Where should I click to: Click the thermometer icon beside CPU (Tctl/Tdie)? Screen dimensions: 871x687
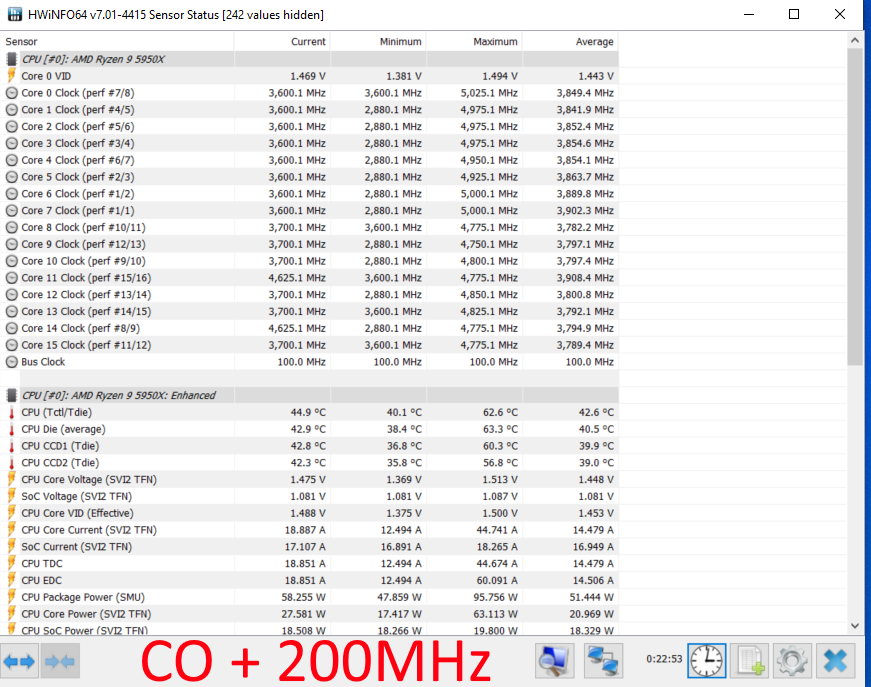pos(11,412)
